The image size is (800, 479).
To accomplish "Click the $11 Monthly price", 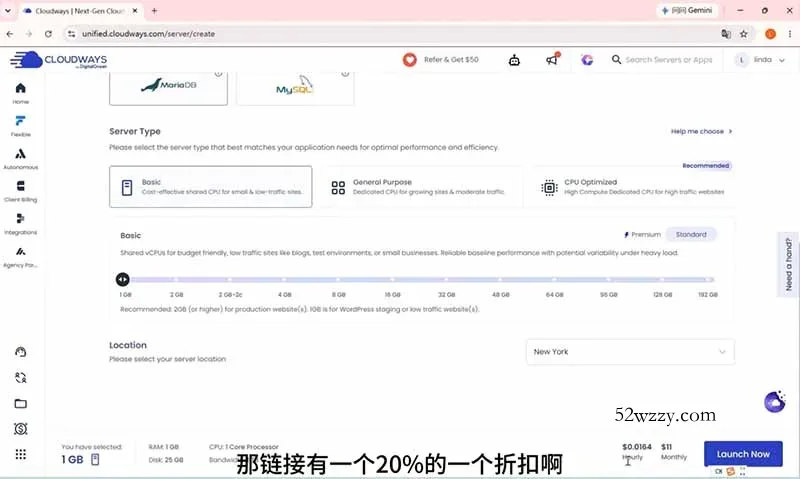I will (673, 452).
